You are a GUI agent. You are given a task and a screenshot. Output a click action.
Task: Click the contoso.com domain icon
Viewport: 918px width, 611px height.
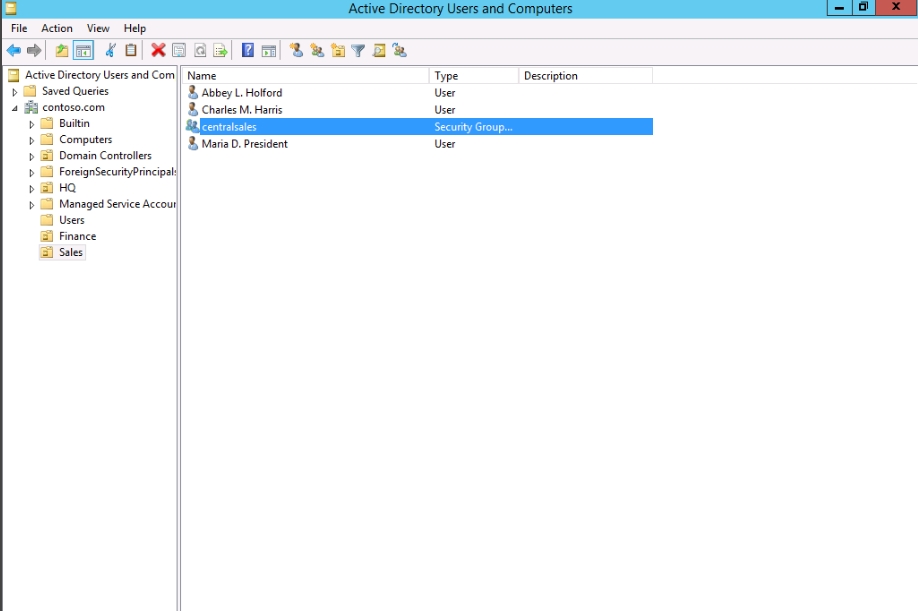click(31, 108)
